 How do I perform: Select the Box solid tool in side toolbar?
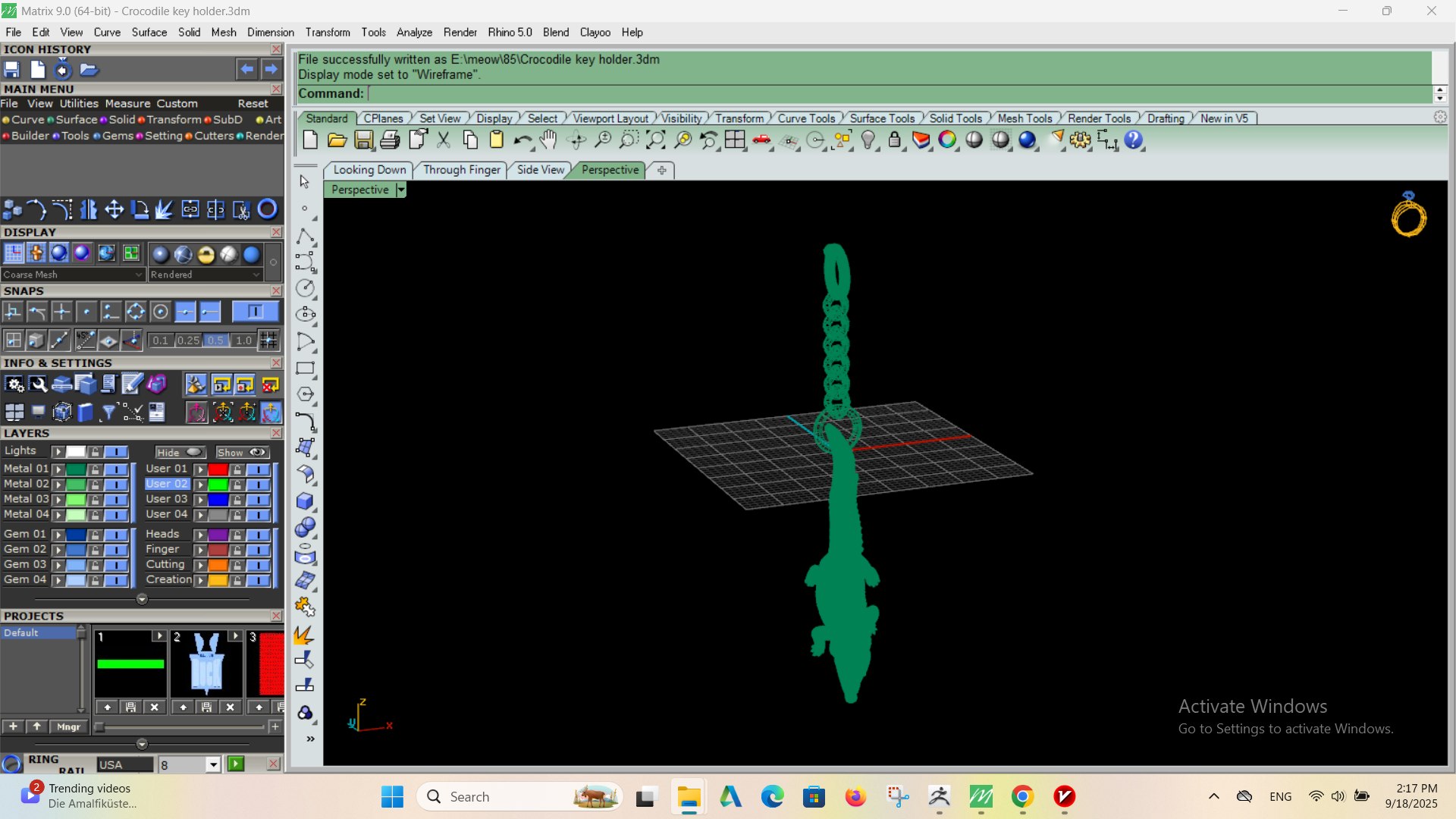(x=305, y=500)
